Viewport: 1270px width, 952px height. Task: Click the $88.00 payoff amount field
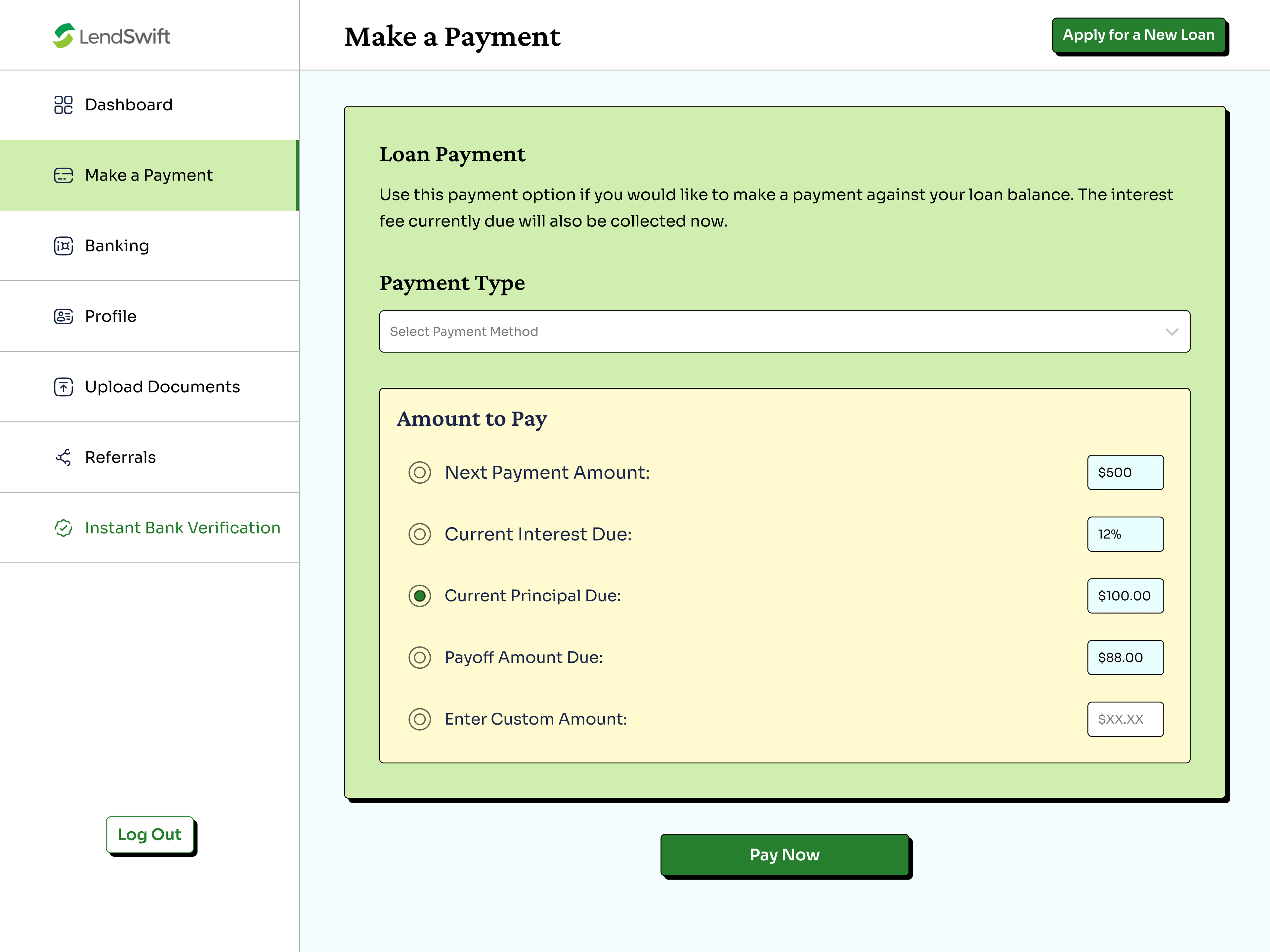pyautogui.click(x=1125, y=657)
